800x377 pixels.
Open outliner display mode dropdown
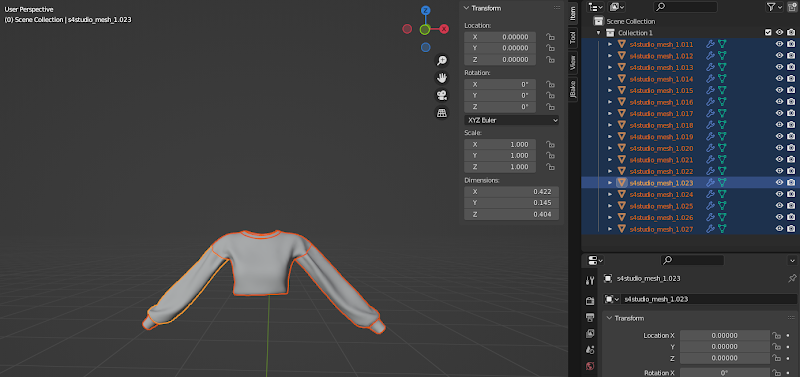[595, 7]
